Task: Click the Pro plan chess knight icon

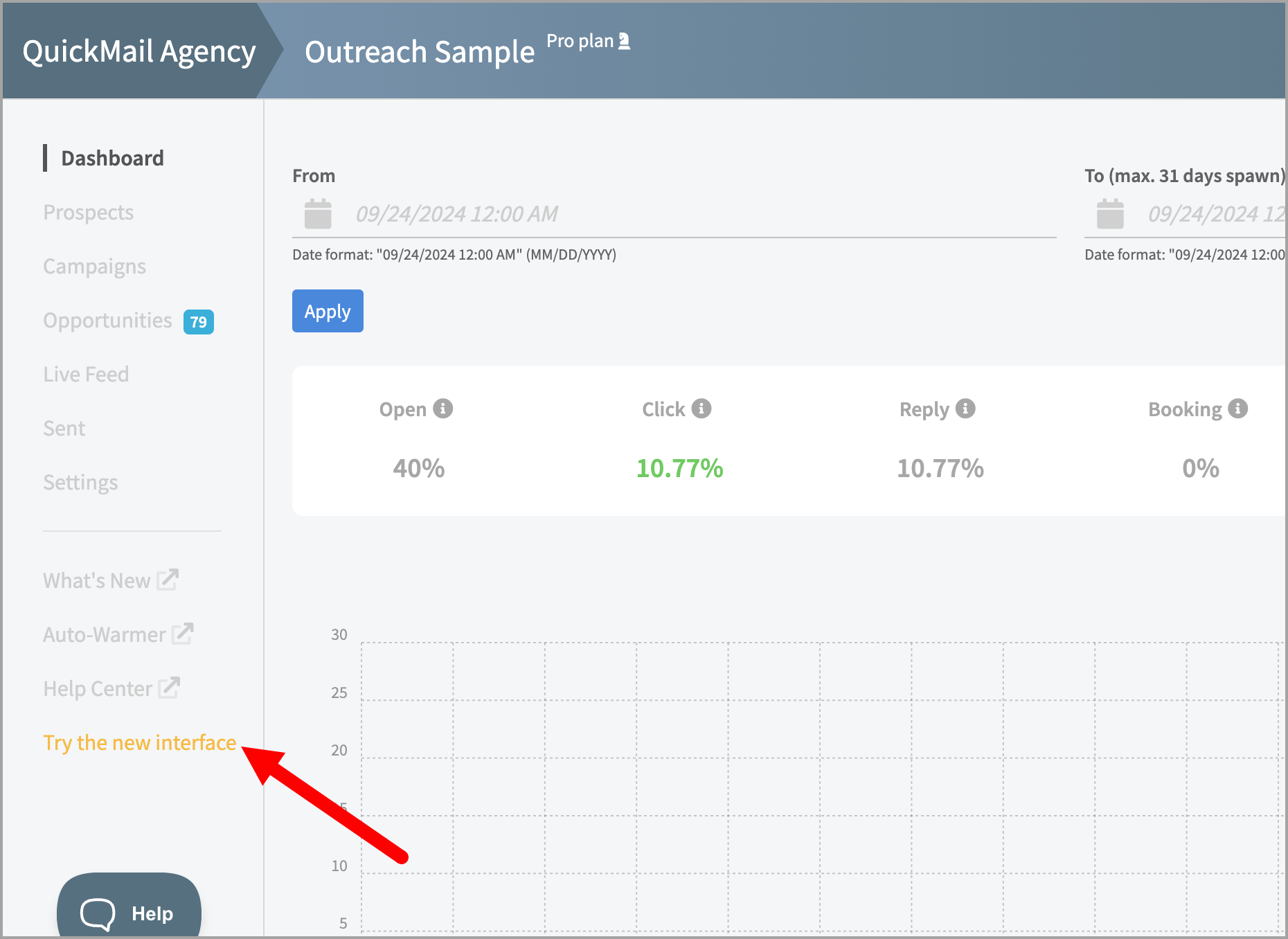Action: coord(624,41)
